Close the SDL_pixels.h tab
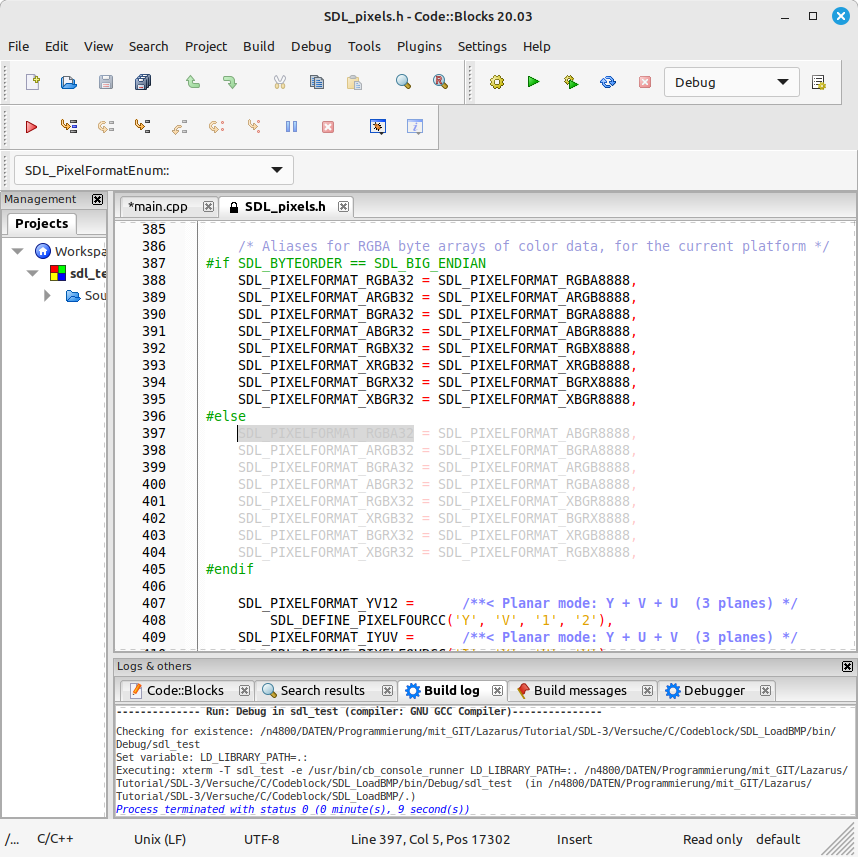The height and width of the screenshot is (857, 858). click(343, 206)
